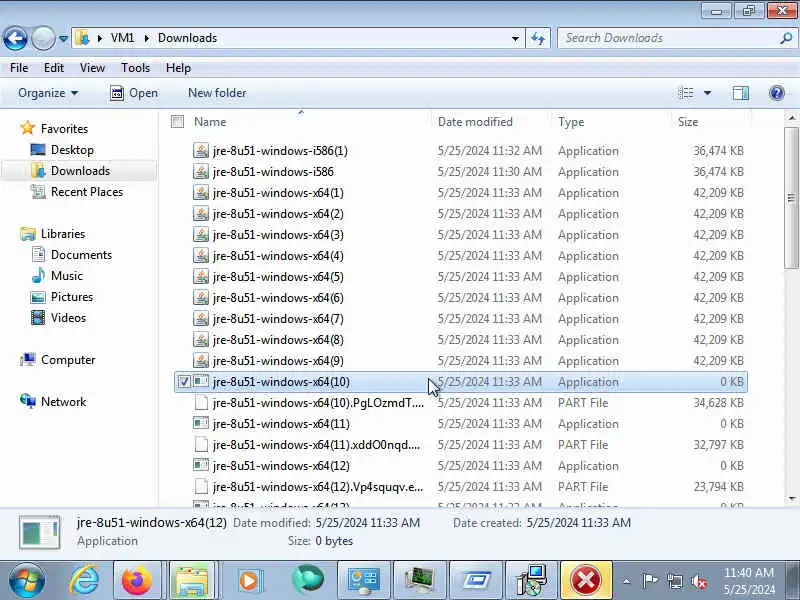Select the jre-8u51-windows-x64(11) application icon
The image size is (800, 600).
click(x=201, y=423)
